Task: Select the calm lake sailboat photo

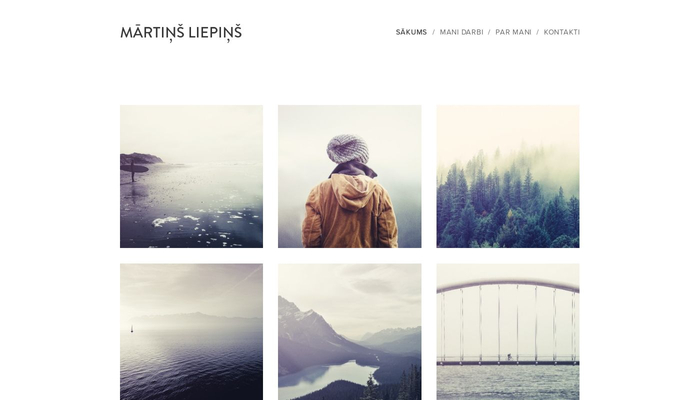Action: 192,332
